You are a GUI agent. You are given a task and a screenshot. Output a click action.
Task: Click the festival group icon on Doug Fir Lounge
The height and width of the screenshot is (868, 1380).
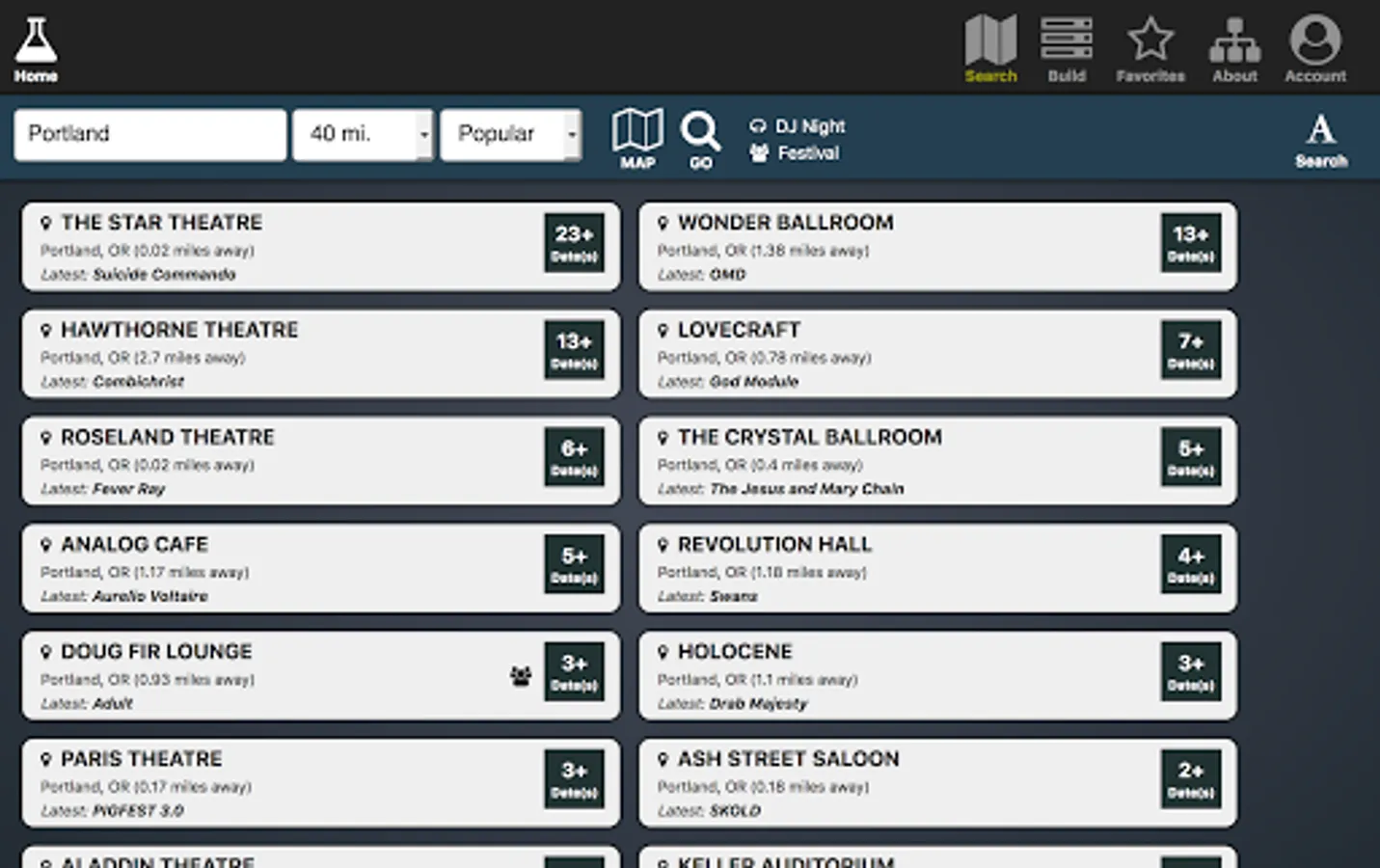pyautogui.click(x=521, y=676)
